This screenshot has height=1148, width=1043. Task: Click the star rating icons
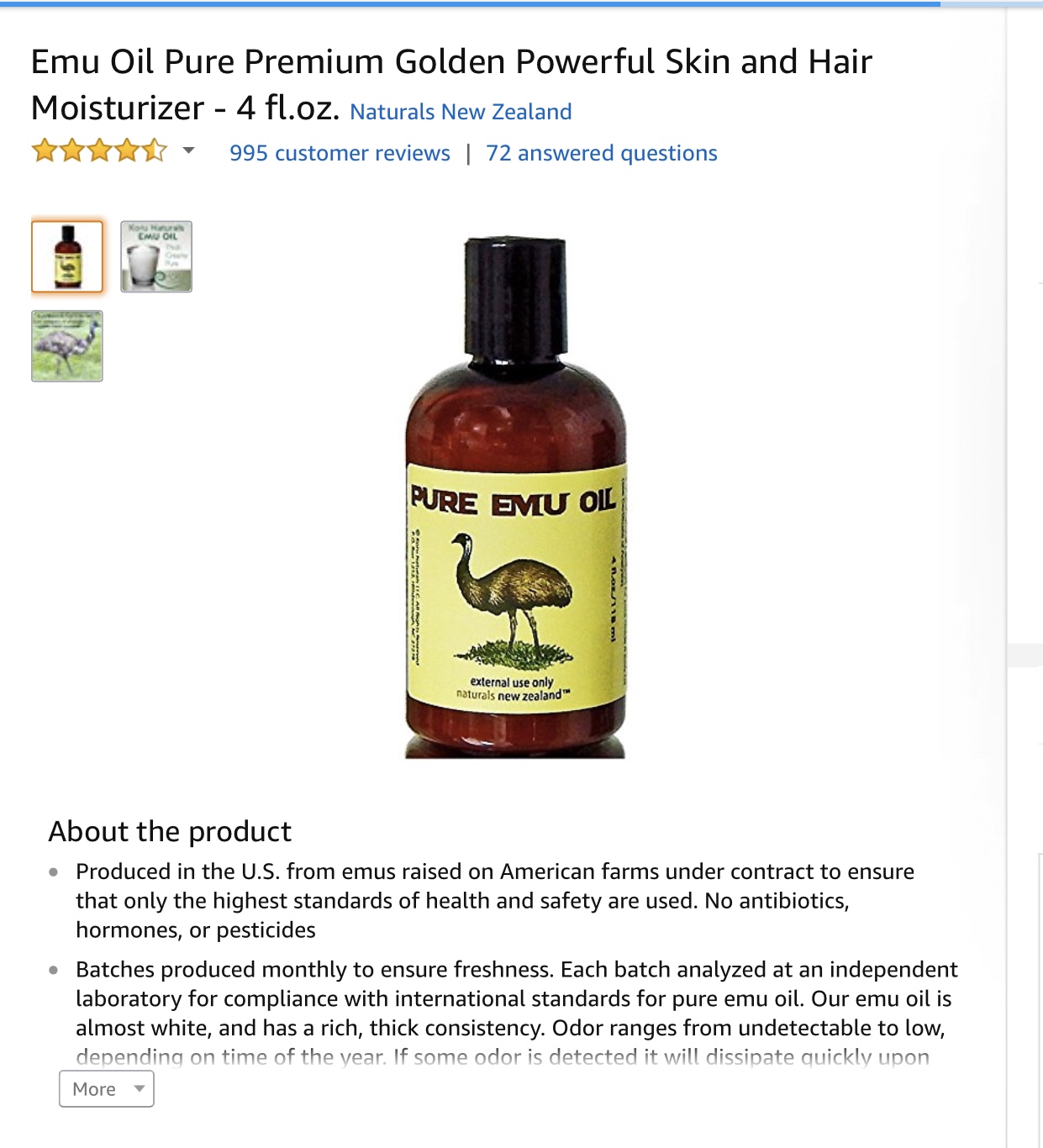click(99, 152)
